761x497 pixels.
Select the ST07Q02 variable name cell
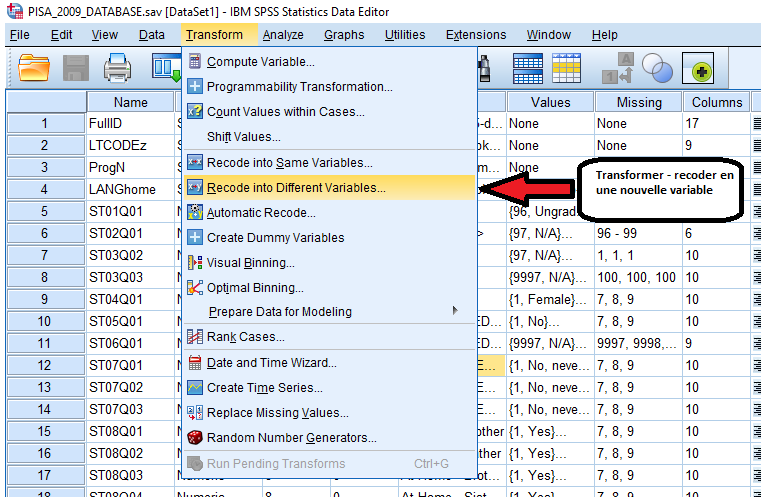pyautogui.click(x=131, y=387)
